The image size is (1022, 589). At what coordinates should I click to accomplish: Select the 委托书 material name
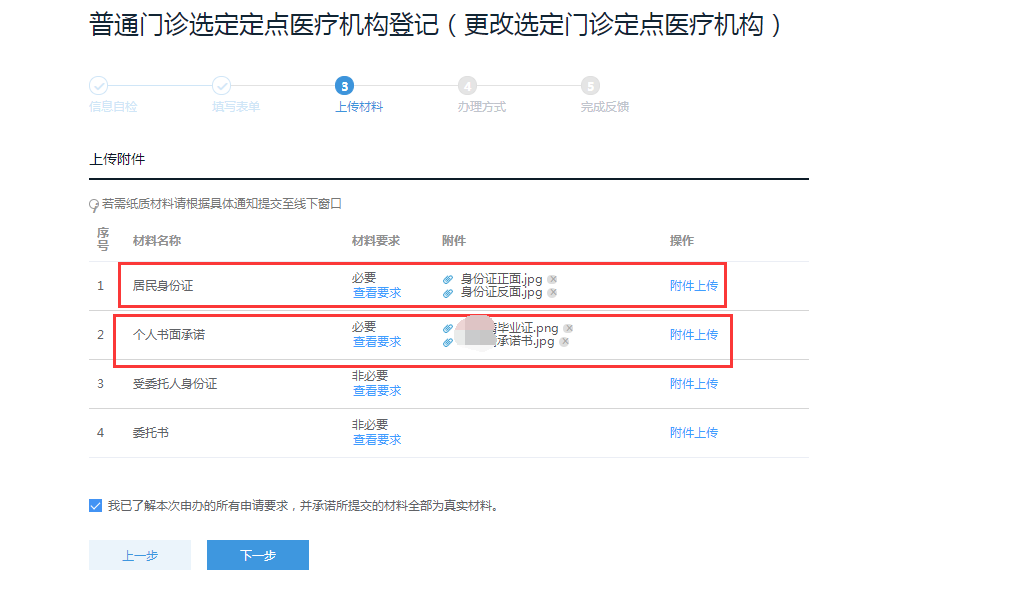pyautogui.click(x=151, y=433)
